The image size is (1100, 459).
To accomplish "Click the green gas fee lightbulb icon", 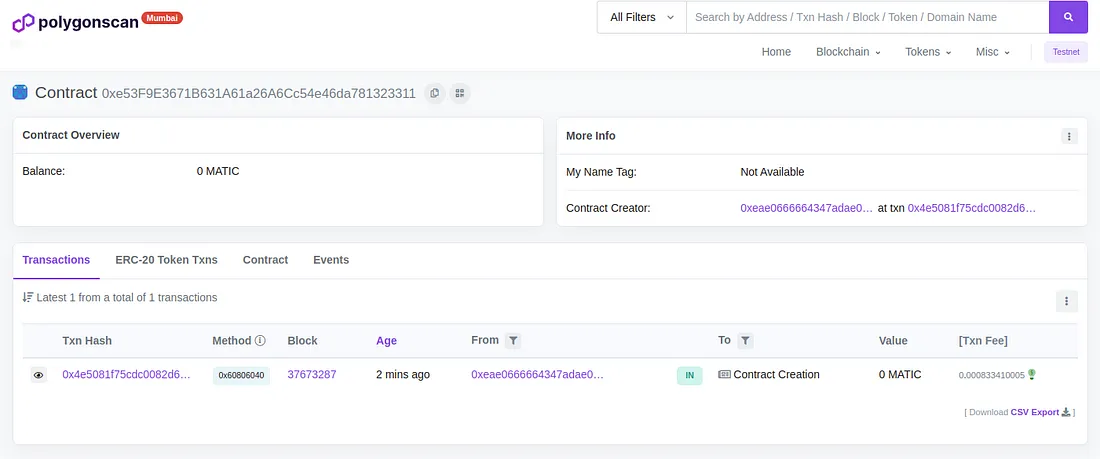I will 1032,374.
